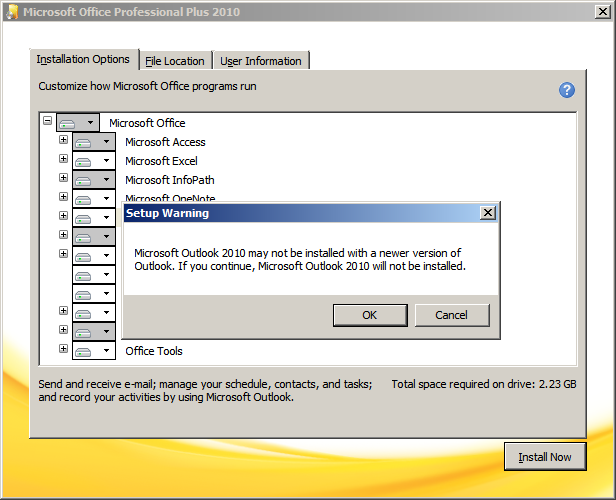Cancel the Setup Warning dialog
The width and height of the screenshot is (616, 500).
tap(452, 315)
